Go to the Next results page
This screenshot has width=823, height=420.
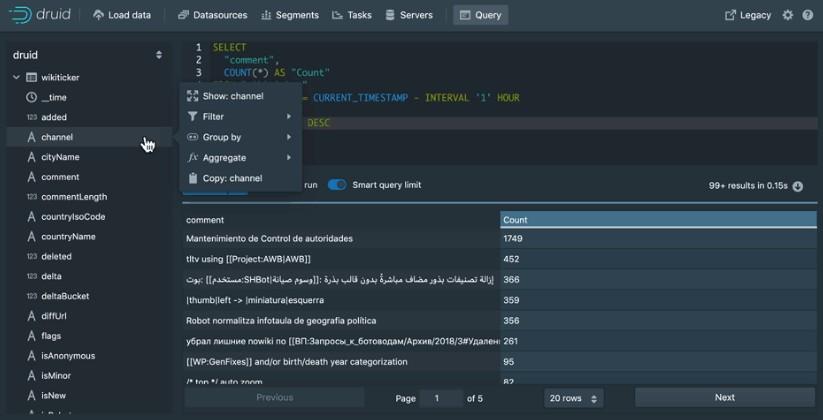tap(725, 397)
